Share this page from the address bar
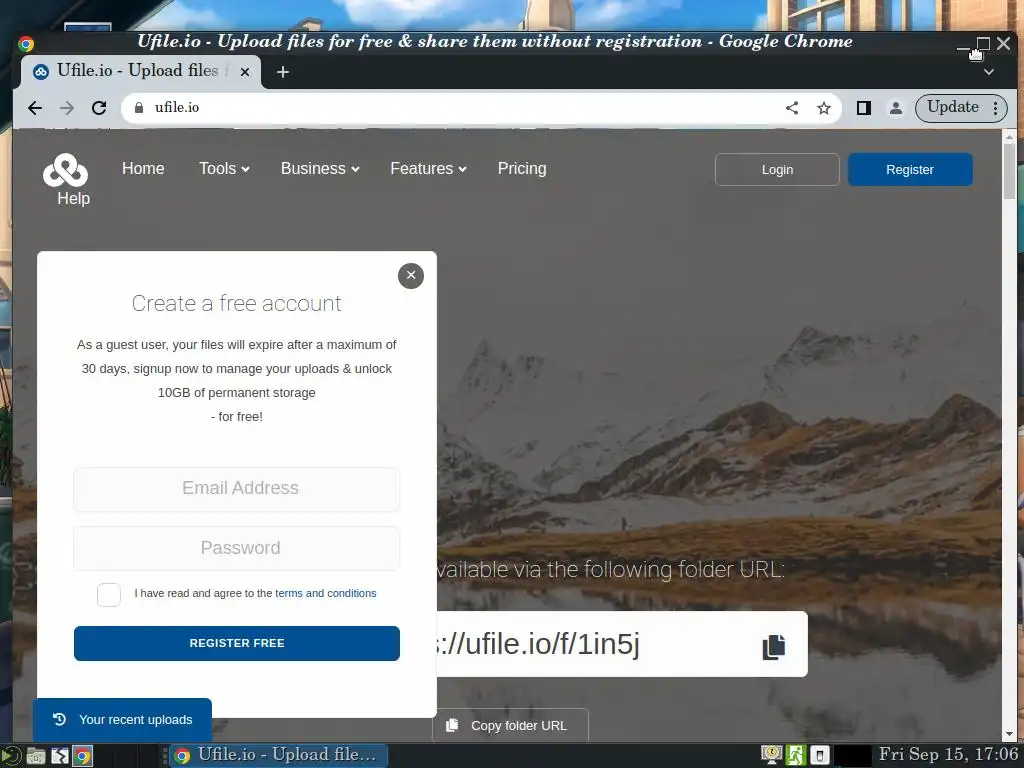 click(792, 108)
